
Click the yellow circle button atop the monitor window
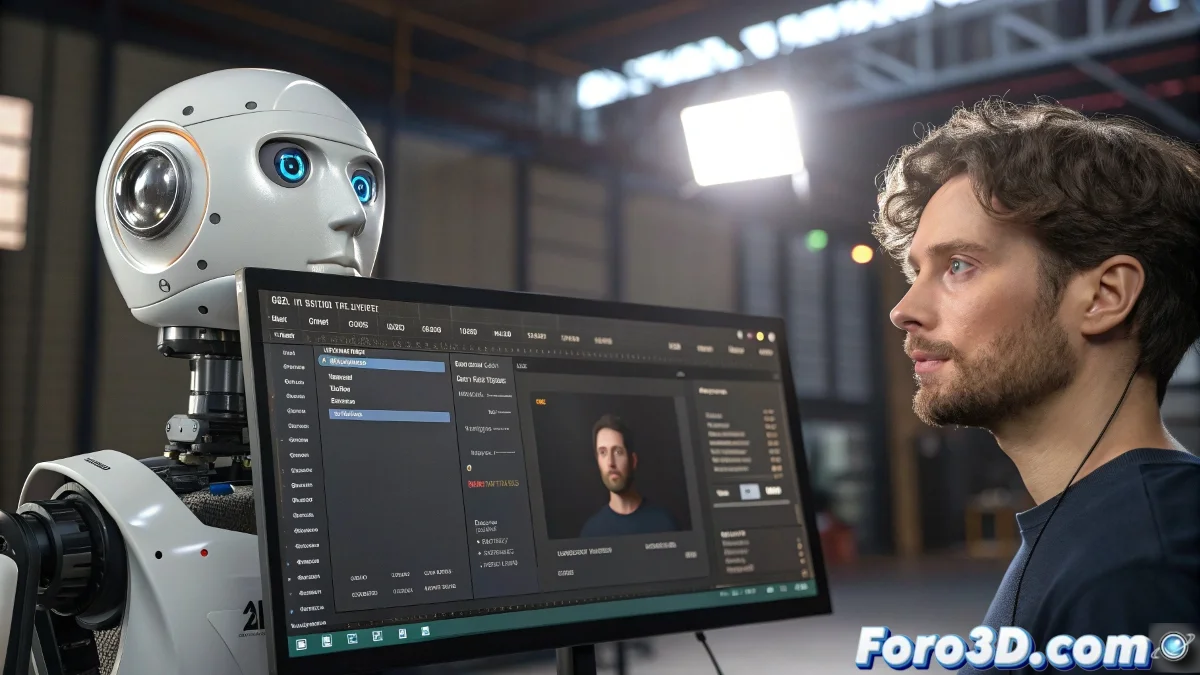759,336
